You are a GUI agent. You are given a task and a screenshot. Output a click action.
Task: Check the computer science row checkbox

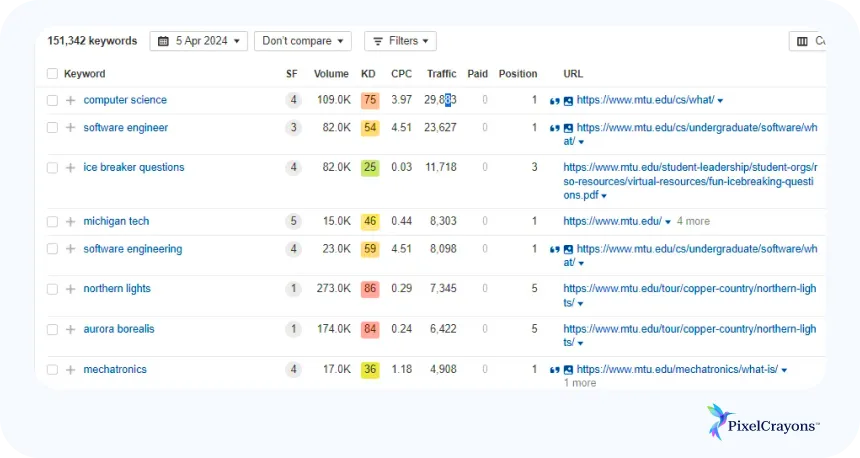(52, 100)
